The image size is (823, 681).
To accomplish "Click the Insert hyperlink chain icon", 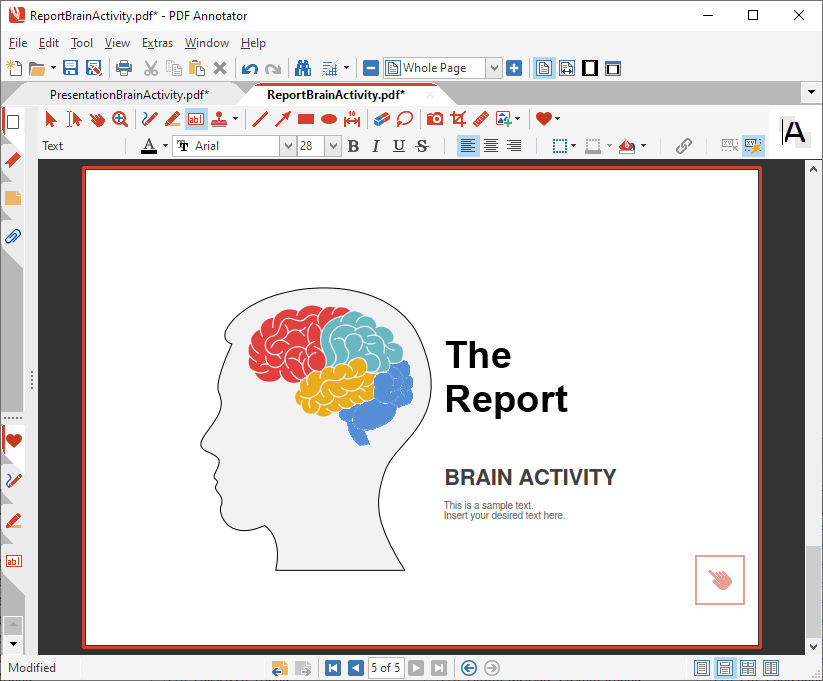I will (x=683, y=146).
